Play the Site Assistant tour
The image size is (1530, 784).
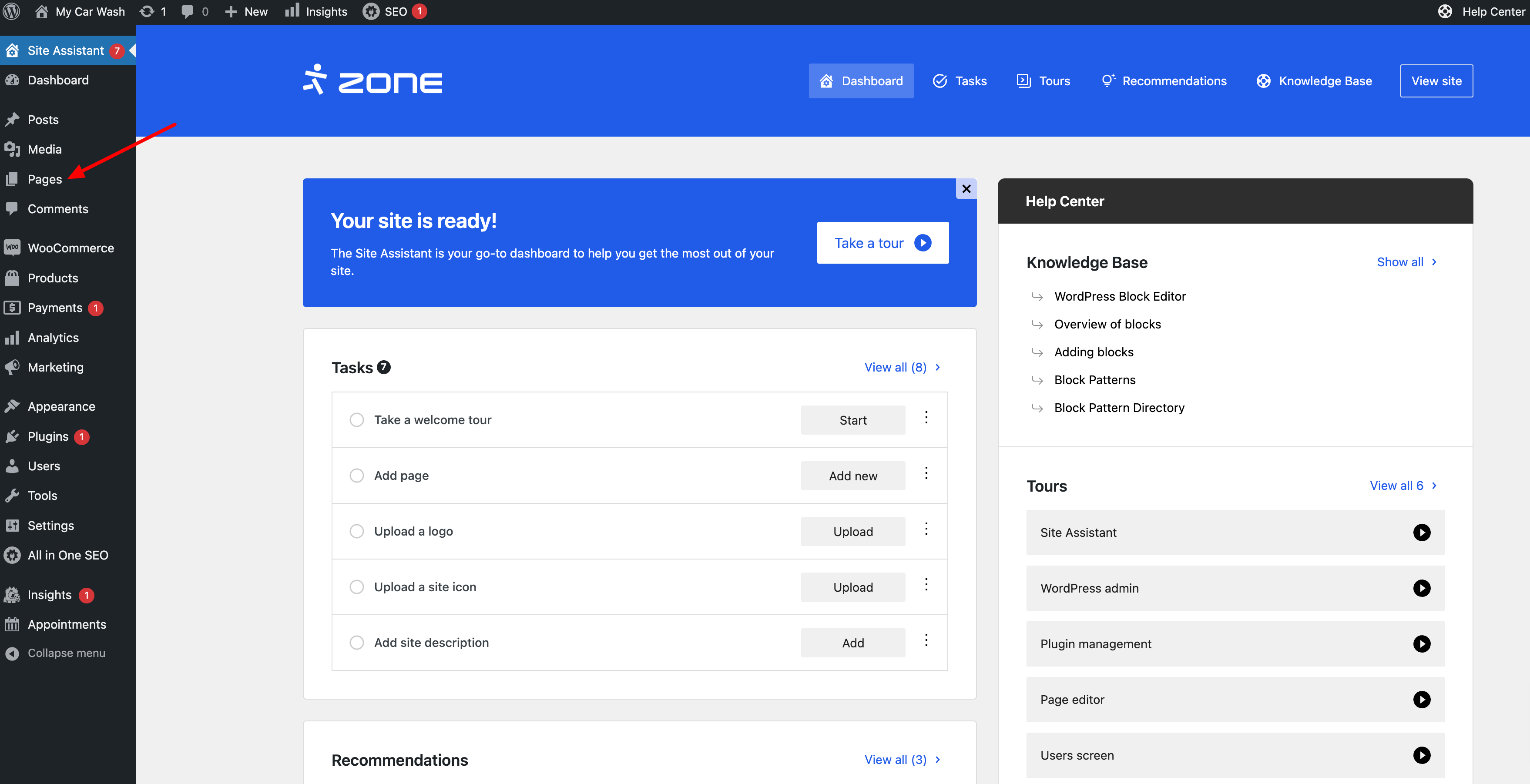pyautogui.click(x=1421, y=532)
